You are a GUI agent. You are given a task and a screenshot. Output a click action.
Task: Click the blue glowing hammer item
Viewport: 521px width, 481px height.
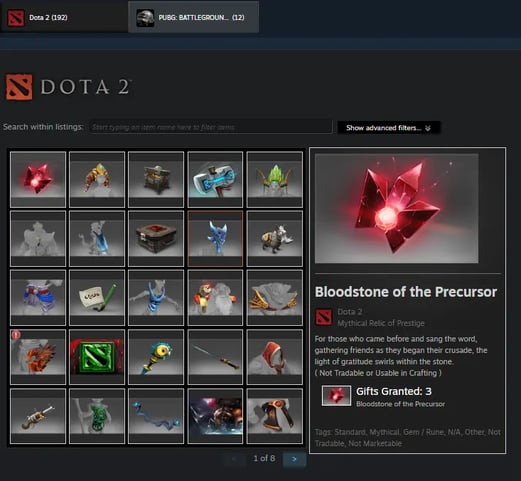(x=215, y=179)
